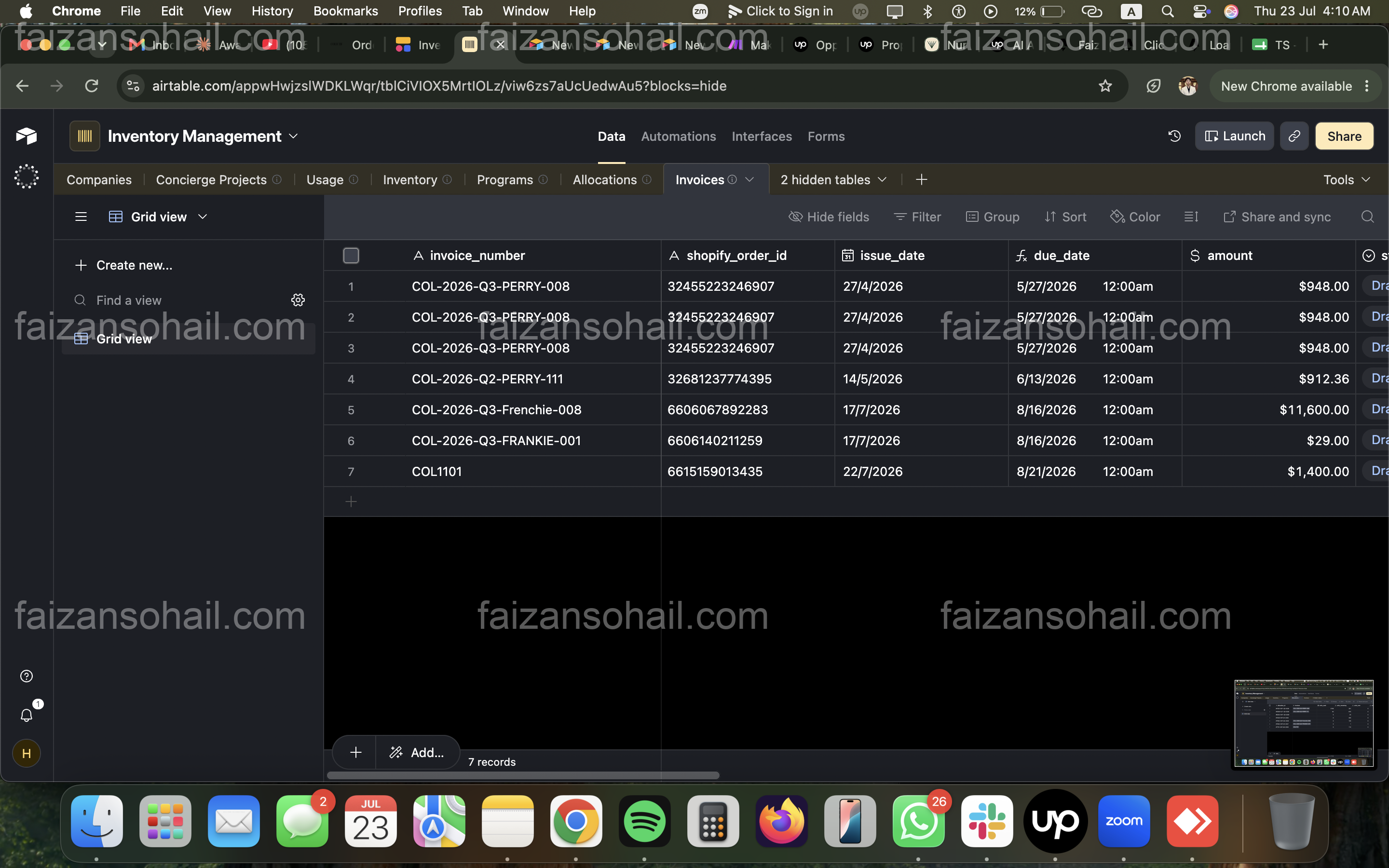Open a new Chrome tab with plus
The image size is (1389, 868).
tap(1323, 45)
